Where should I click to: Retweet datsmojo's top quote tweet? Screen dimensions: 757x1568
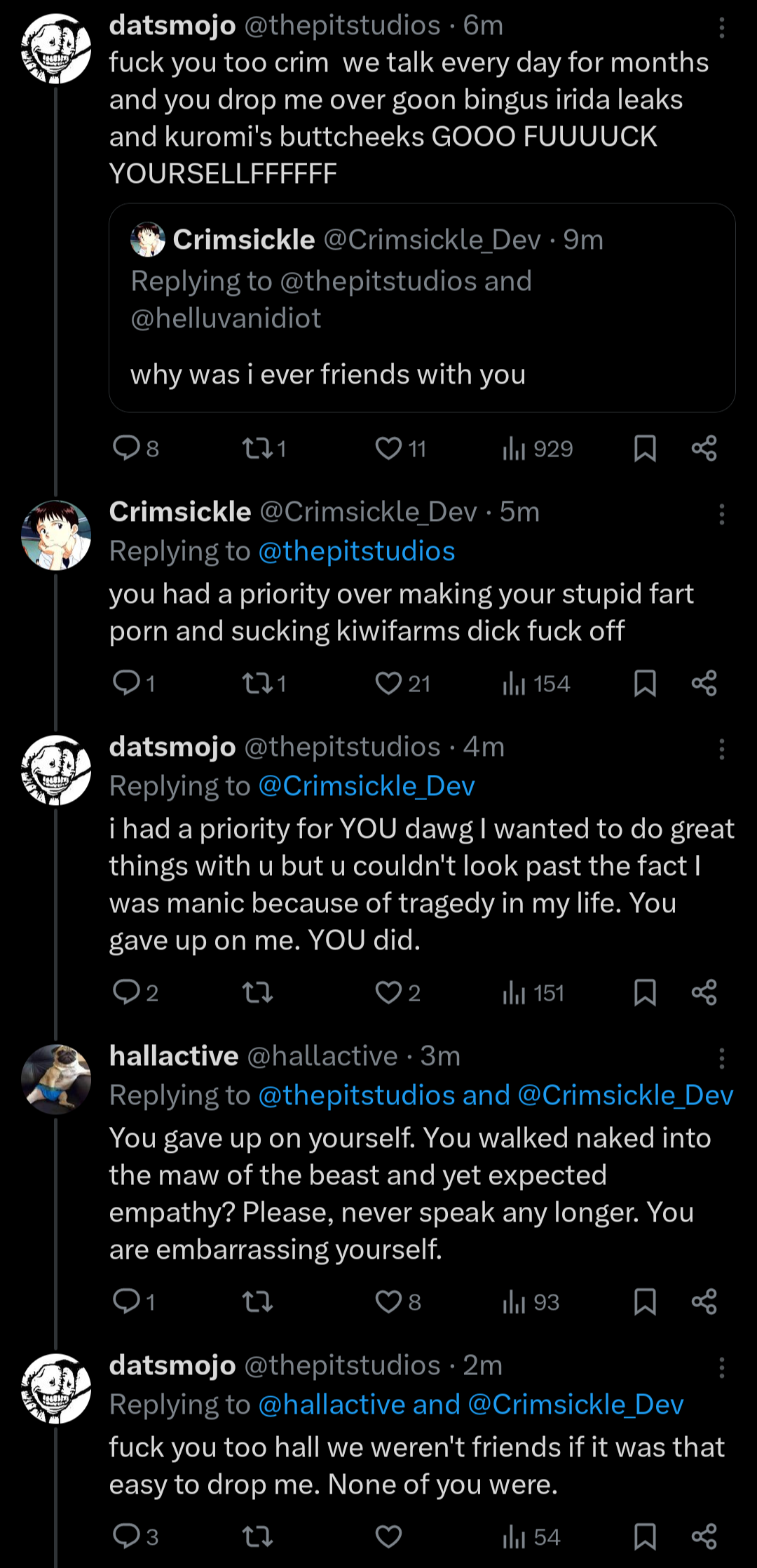[257, 449]
